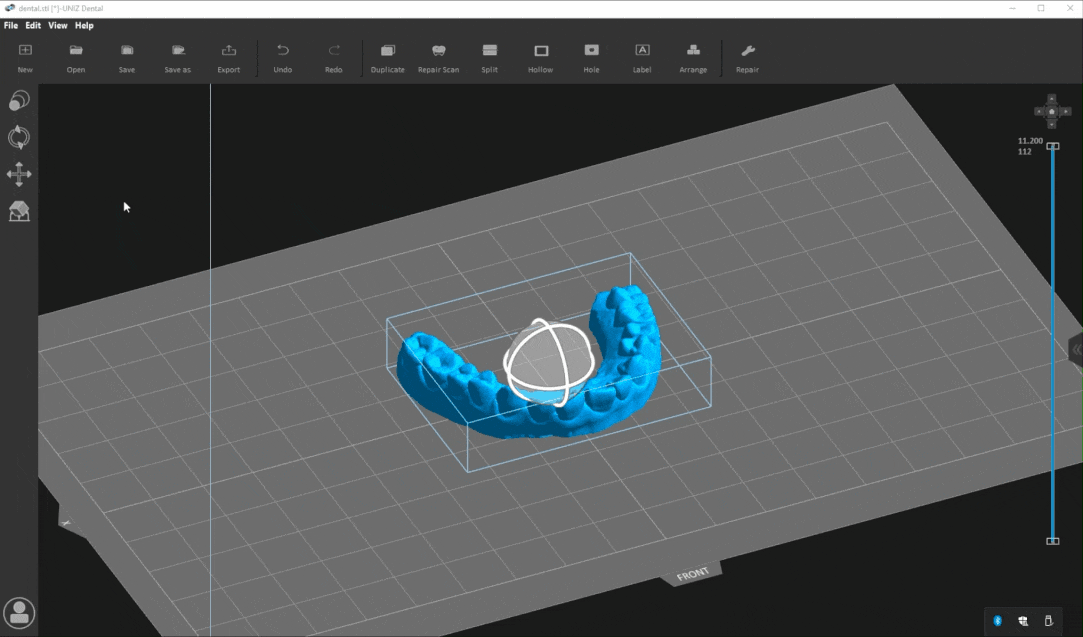
Task: Click the top handle of layer slider
Action: pyautogui.click(x=1052, y=146)
